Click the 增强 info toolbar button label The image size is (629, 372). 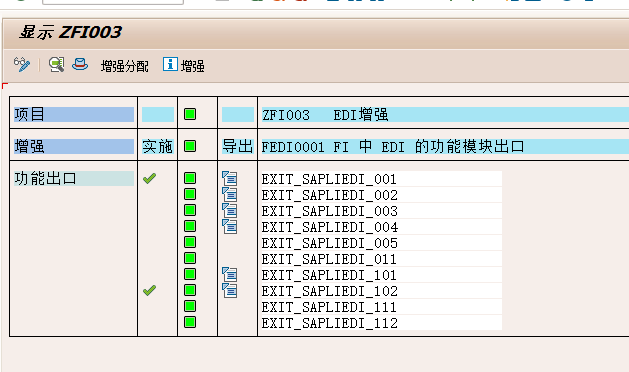click(x=193, y=66)
